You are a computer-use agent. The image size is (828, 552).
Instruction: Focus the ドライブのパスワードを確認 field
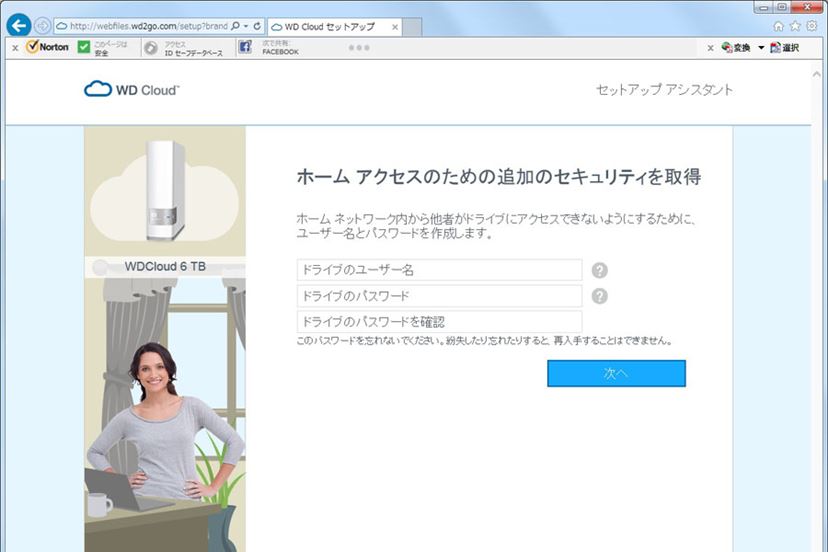tap(439, 322)
